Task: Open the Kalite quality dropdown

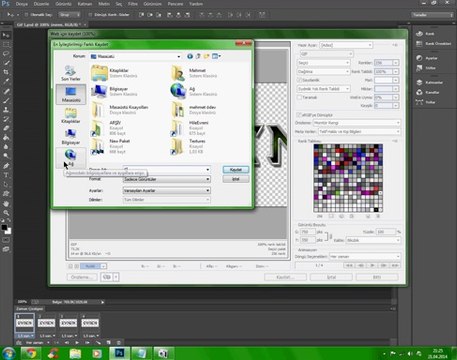Action: pos(373,240)
